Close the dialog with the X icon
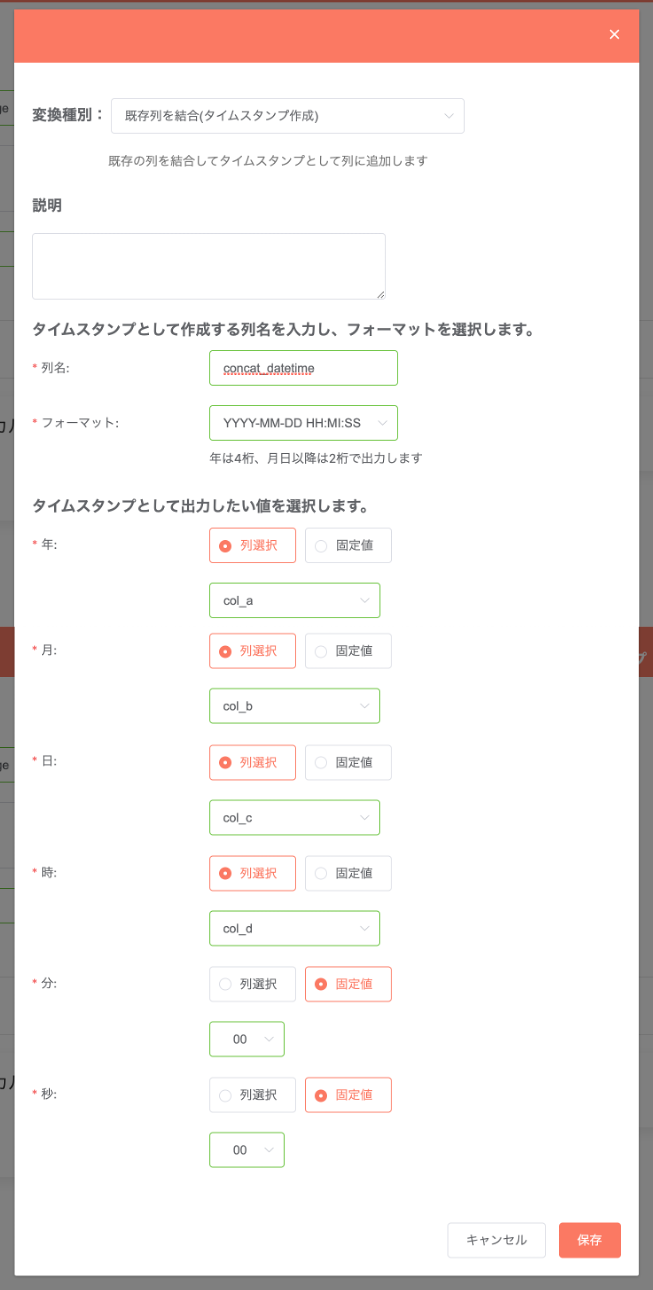This screenshot has height=1290, width=653. pyautogui.click(x=614, y=34)
